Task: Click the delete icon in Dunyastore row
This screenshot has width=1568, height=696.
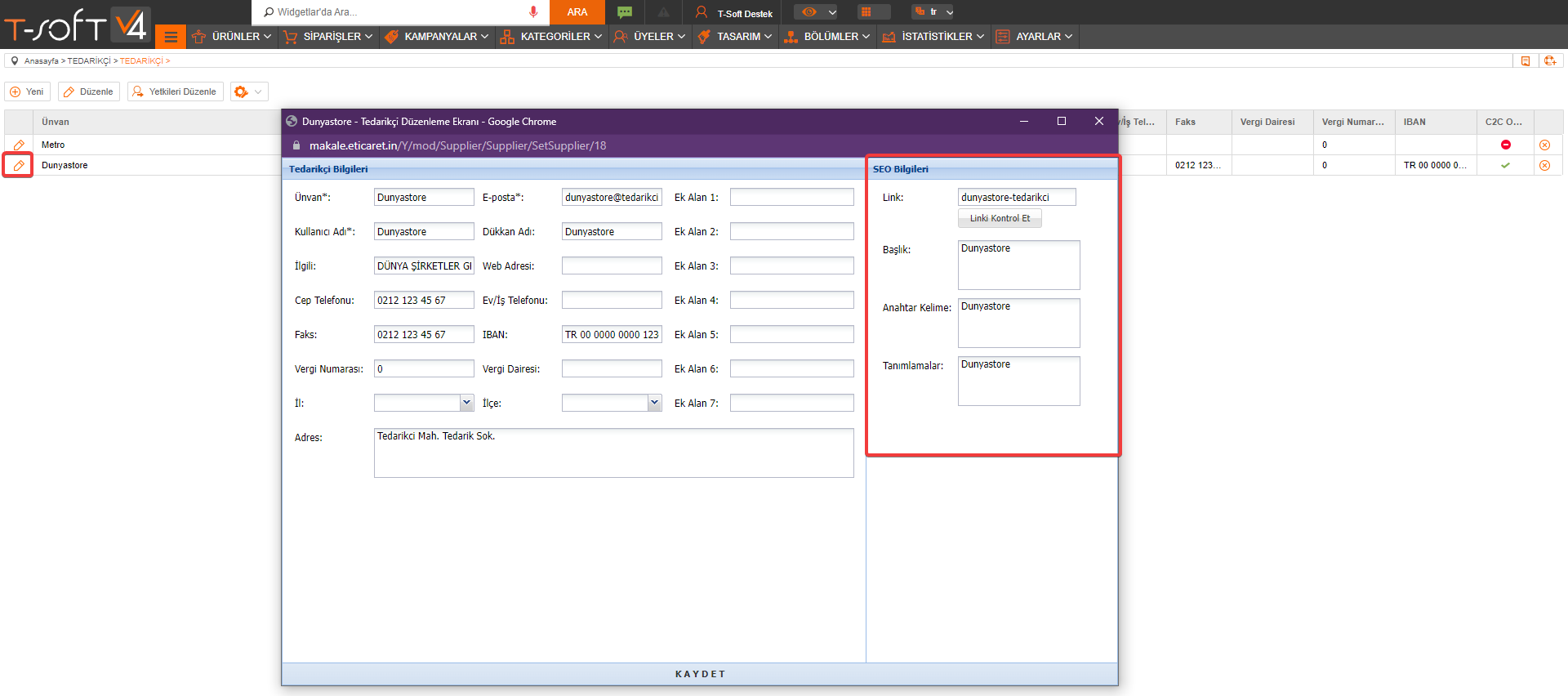Action: 1544,165
